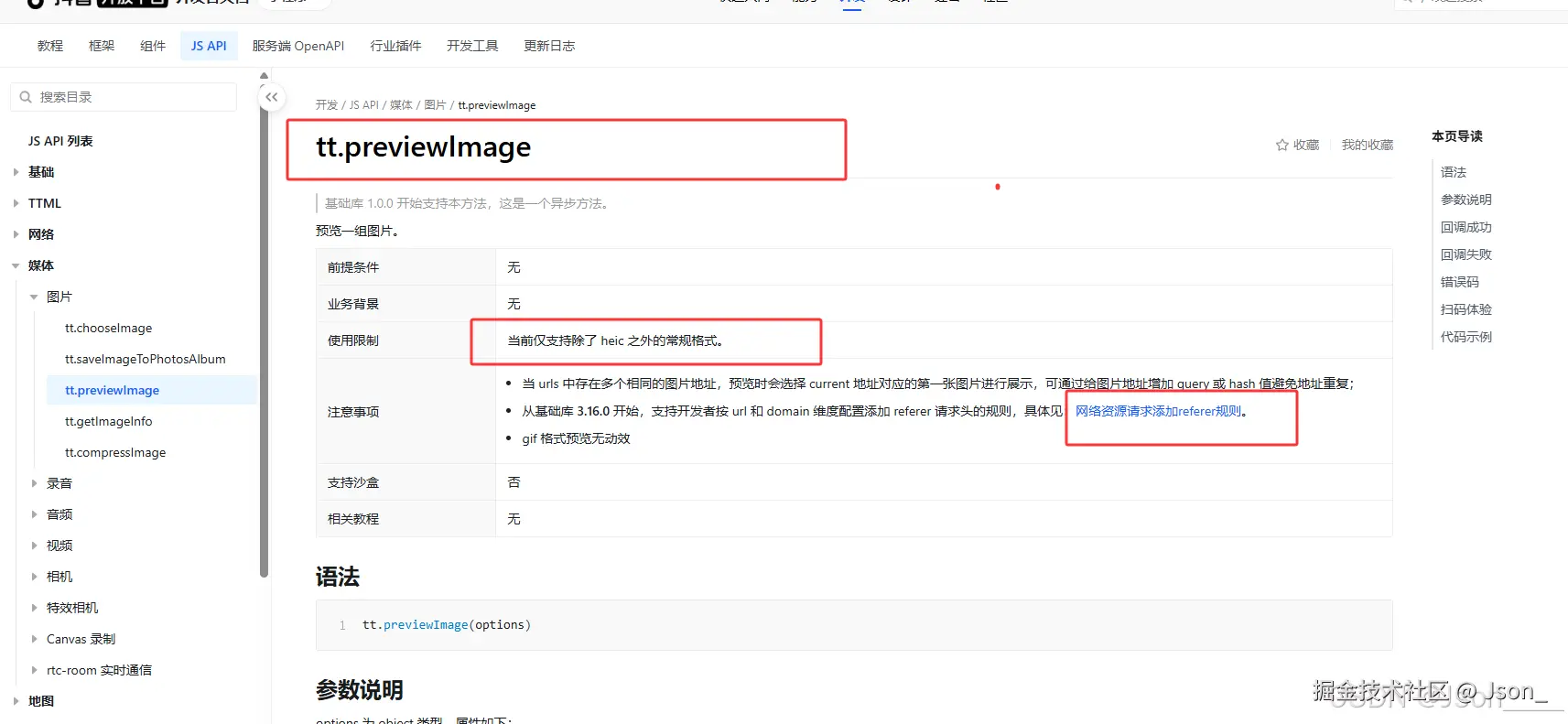Jump to 语法 in page navigation
The width and height of the screenshot is (1568, 724).
(1453, 172)
